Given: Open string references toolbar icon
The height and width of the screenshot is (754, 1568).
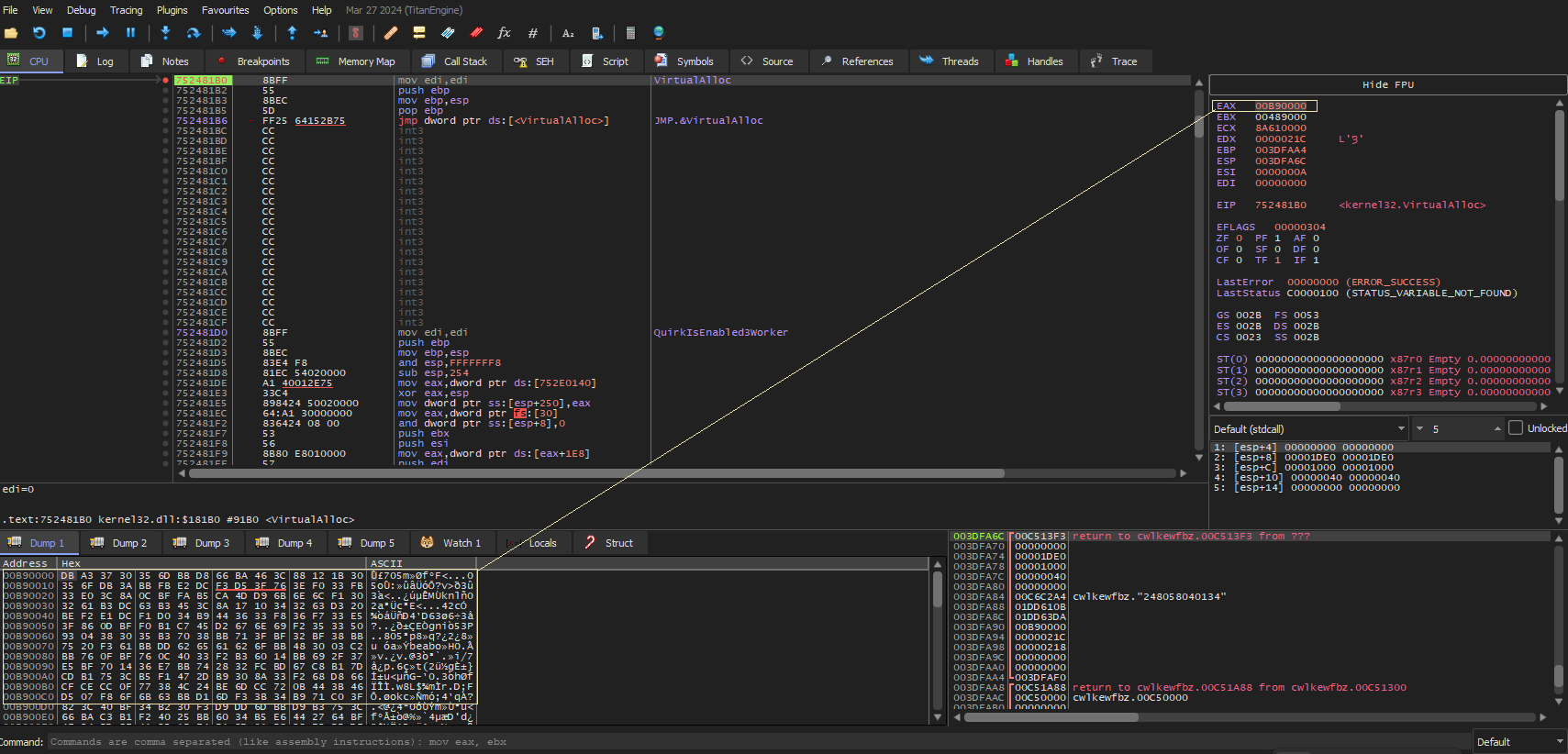Looking at the screenshot, I should coord(568,33).
